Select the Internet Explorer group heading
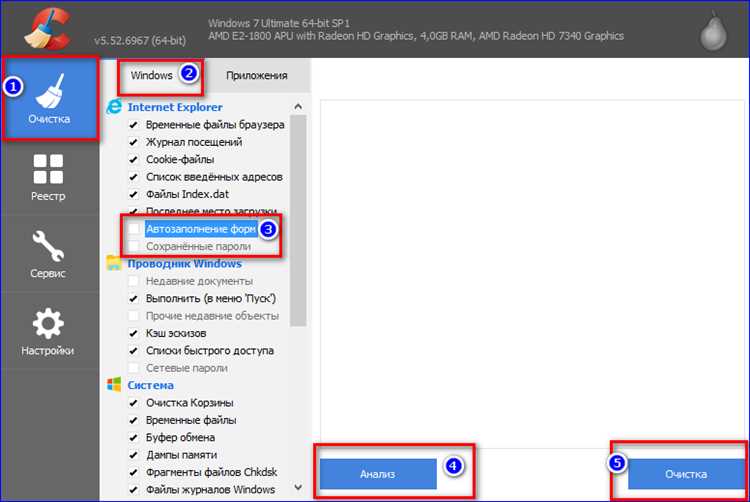 [x=175, y=107]
